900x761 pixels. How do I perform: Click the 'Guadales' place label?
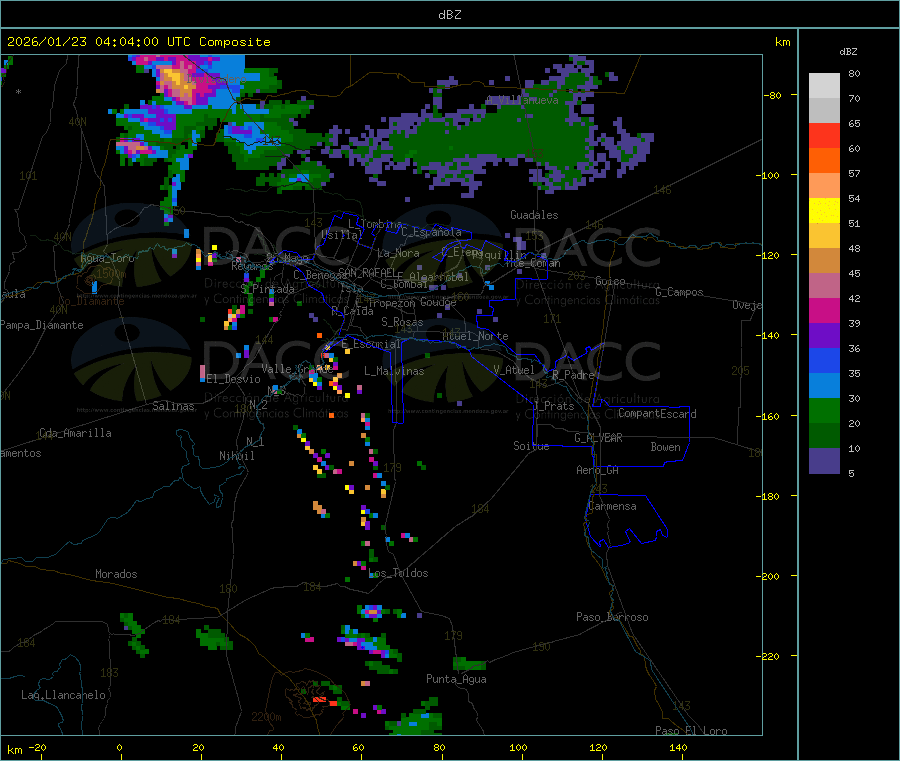(x=534, y=215)
